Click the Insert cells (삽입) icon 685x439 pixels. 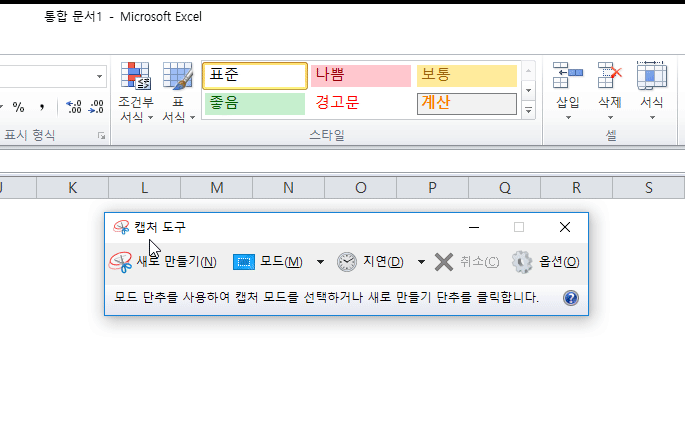coord(567,75)
